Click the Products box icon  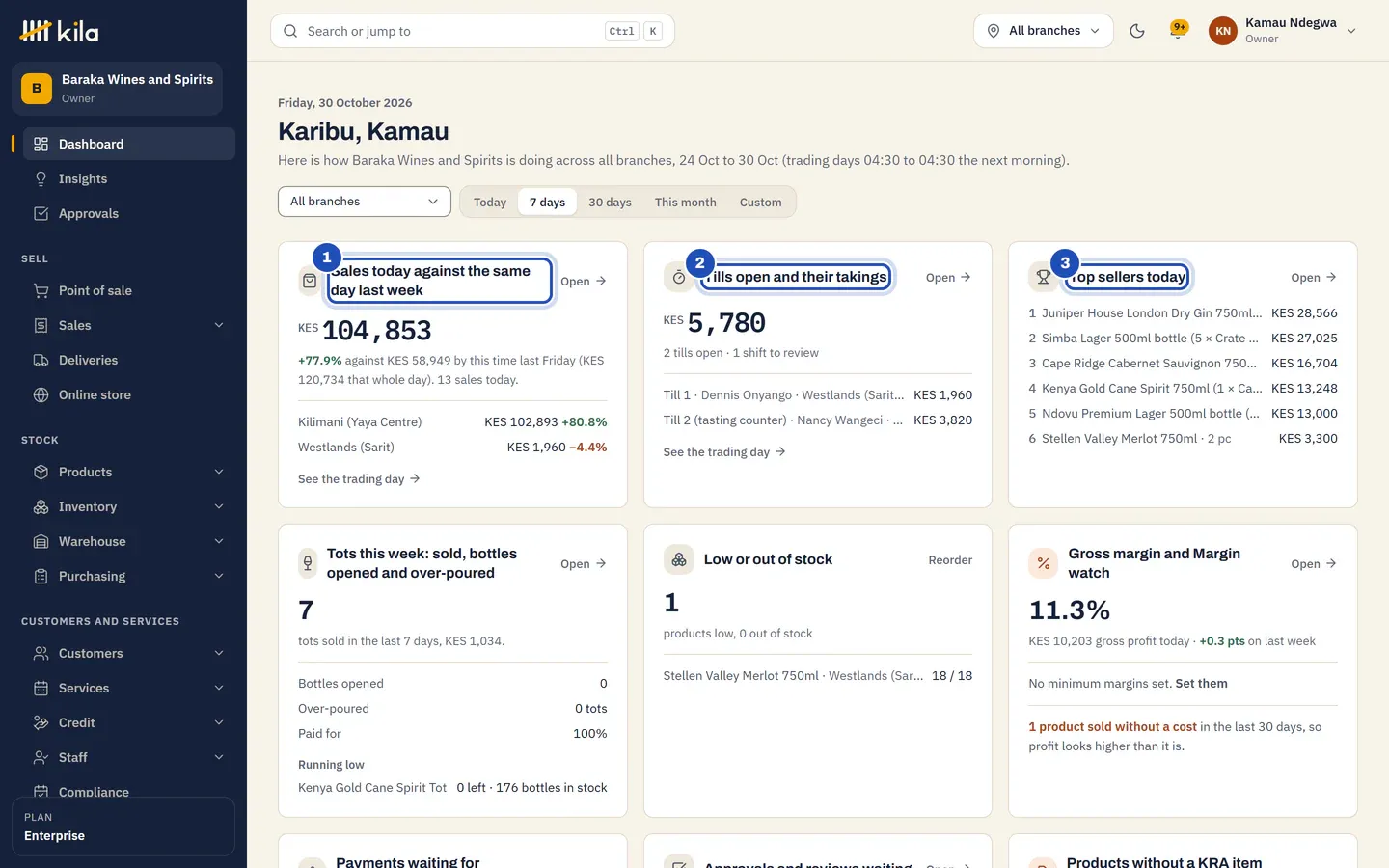click(41, 472)
